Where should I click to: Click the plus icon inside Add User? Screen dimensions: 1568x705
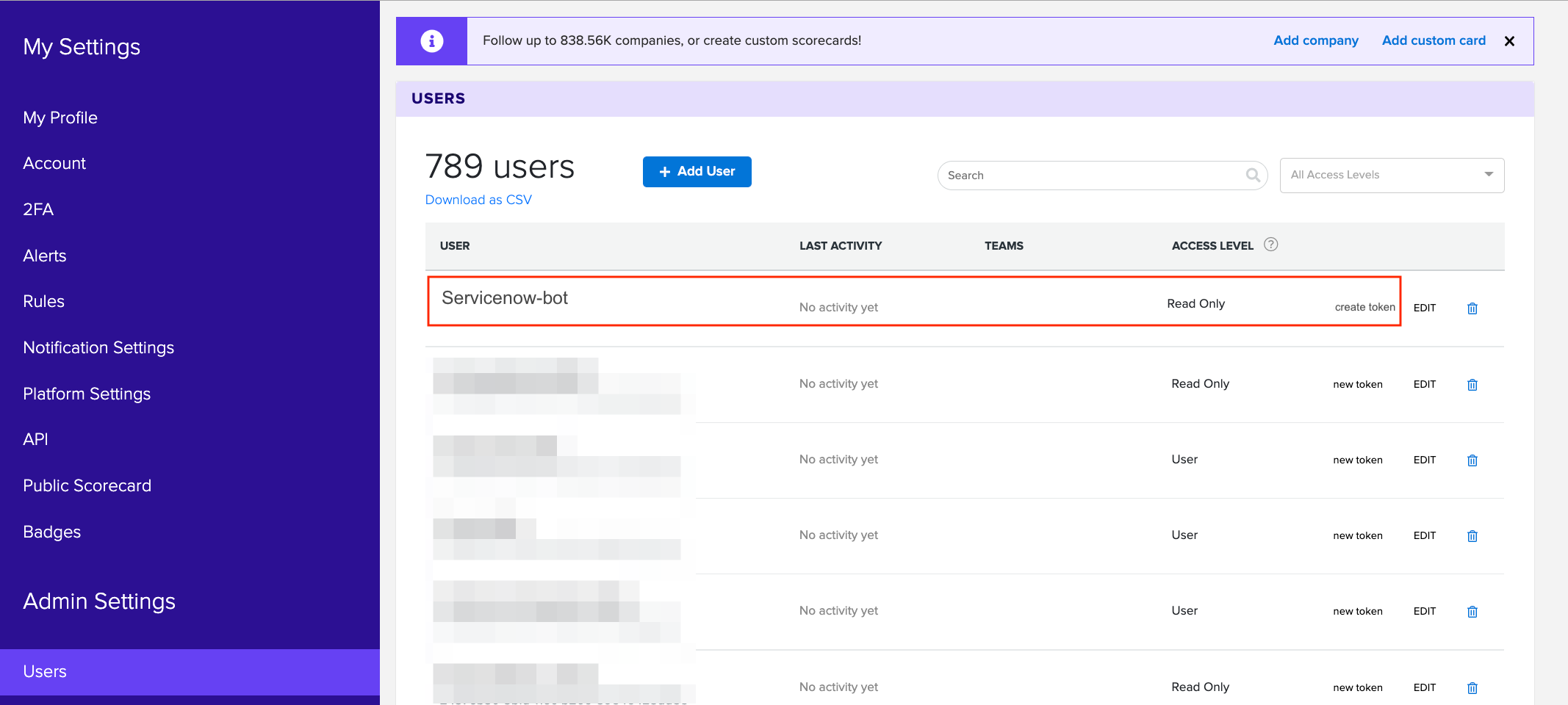coord(665,171)
